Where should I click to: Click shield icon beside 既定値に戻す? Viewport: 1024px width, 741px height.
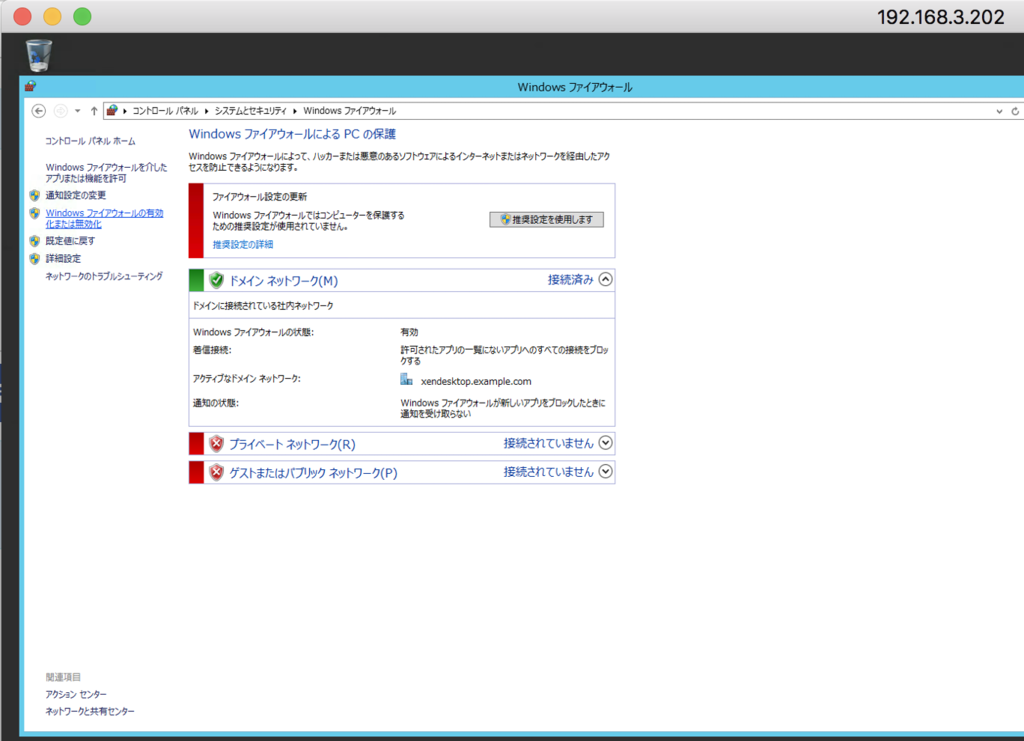[x=35, y=241]
